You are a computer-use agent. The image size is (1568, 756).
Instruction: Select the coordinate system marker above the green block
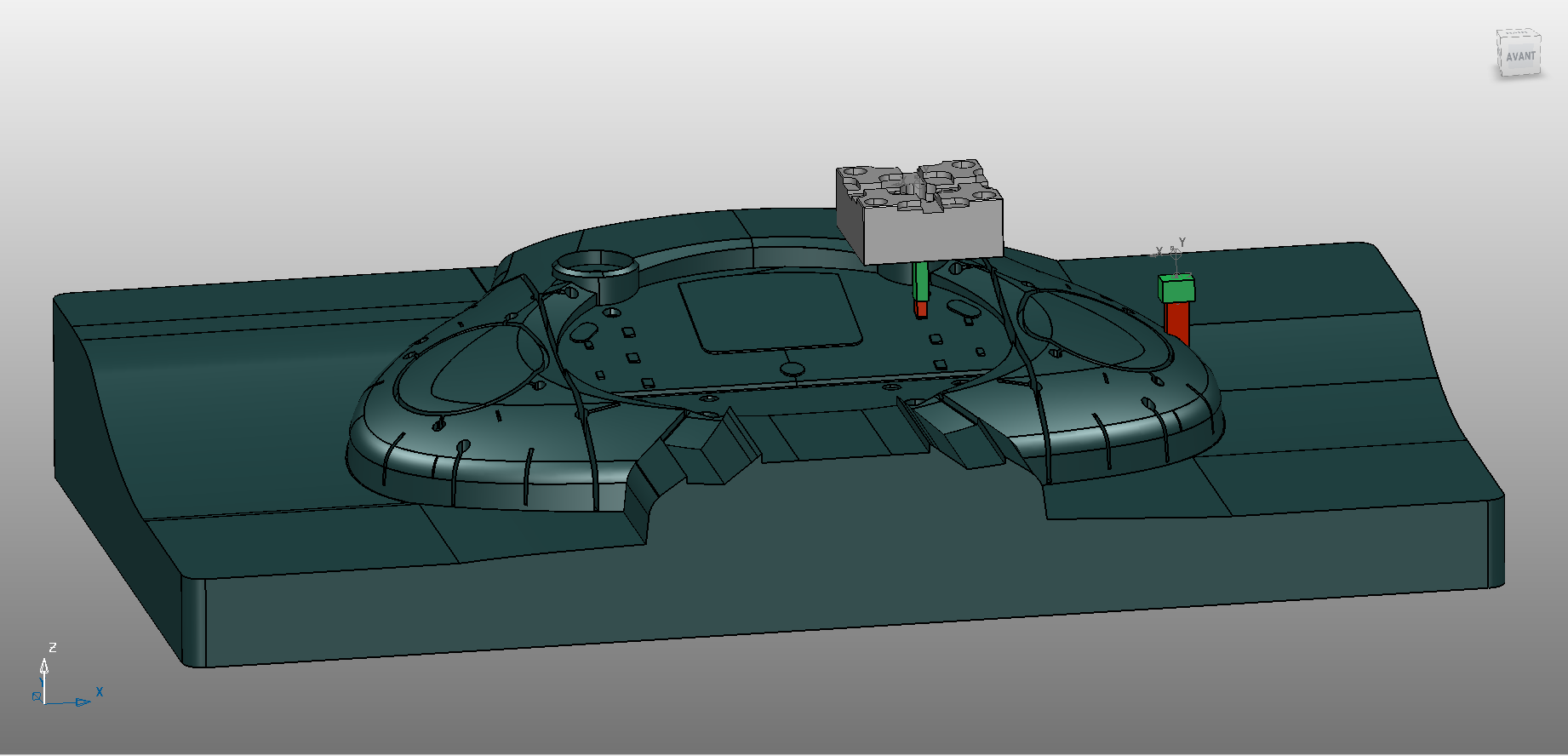[x=1176, y=253]
